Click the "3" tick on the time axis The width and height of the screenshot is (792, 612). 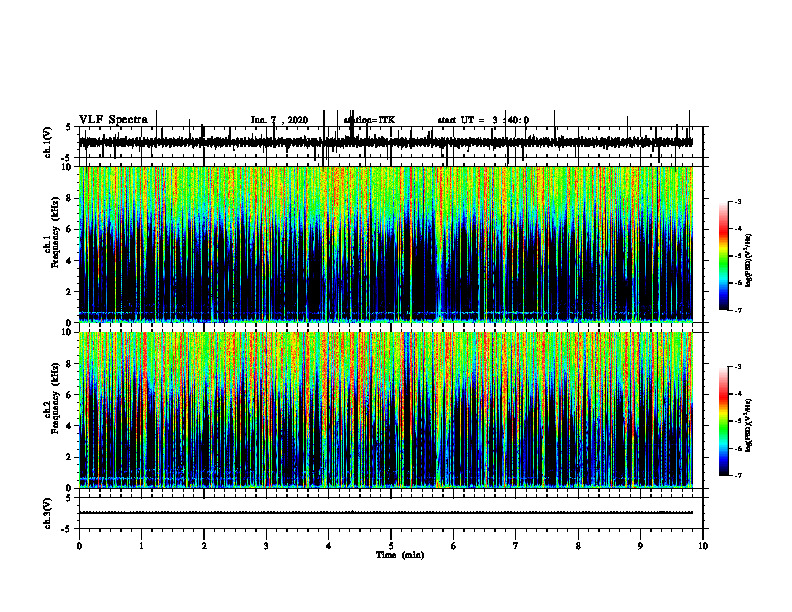[266, 546]
